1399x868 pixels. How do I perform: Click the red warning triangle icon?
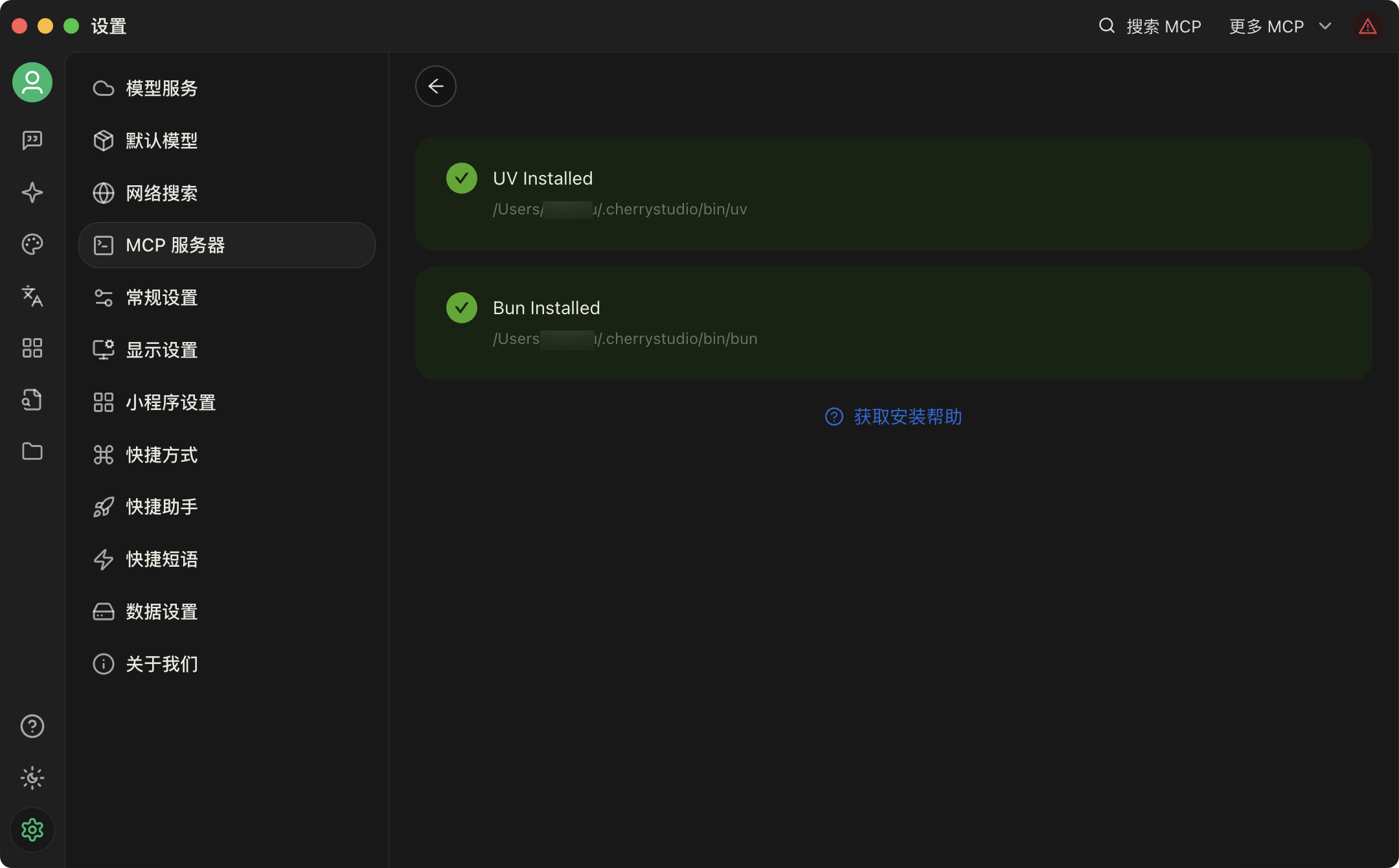tap(1367, 27)
